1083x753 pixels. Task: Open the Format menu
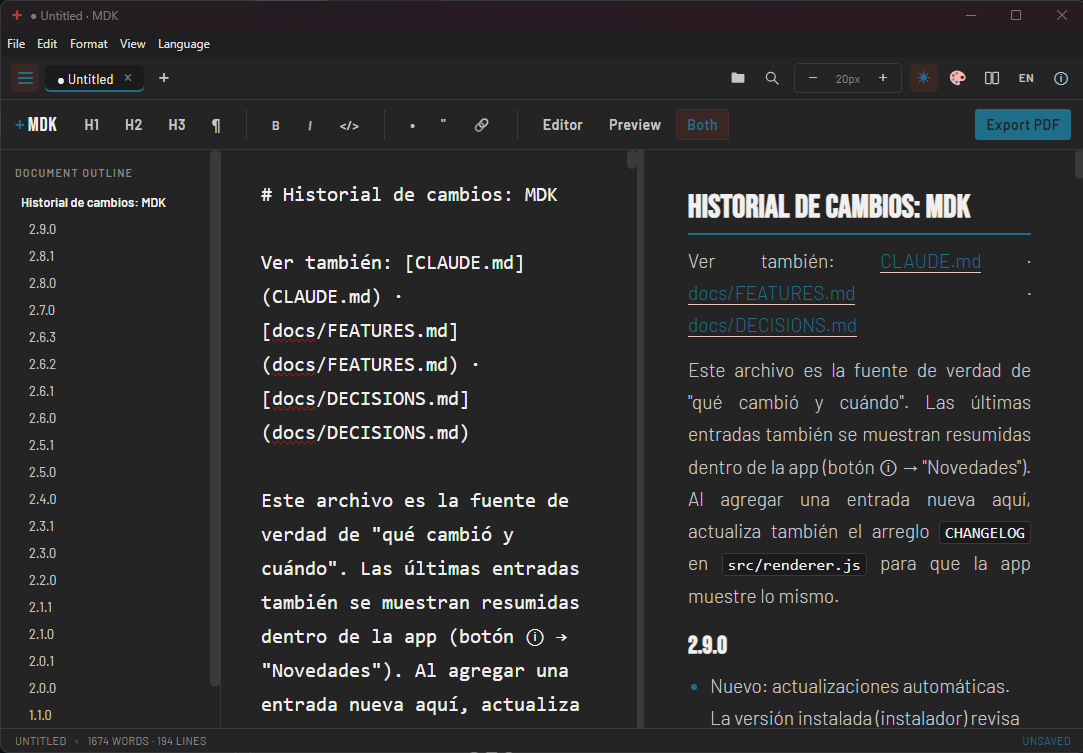(88, 44)
